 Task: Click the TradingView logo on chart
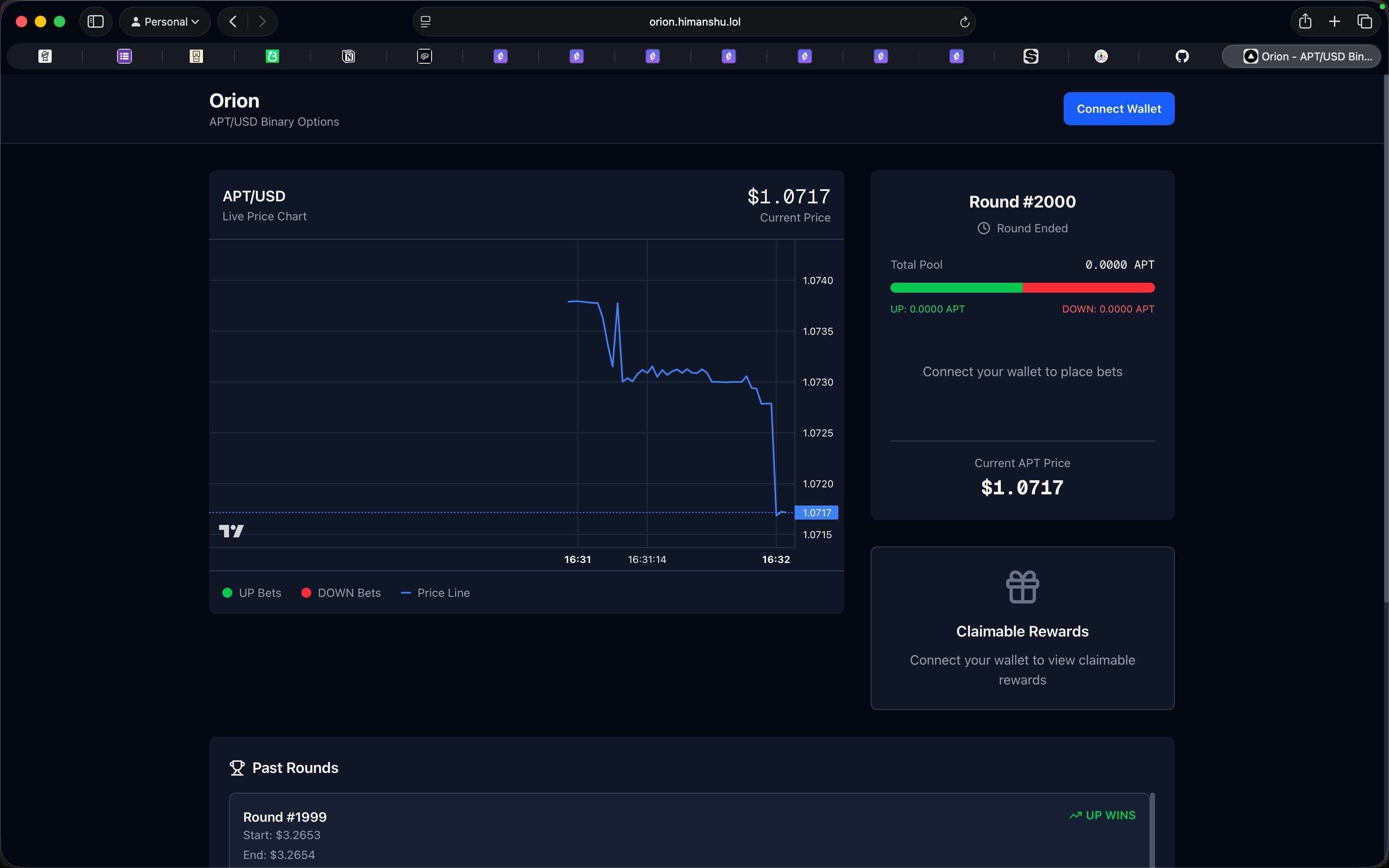click(x=231, y=531)
